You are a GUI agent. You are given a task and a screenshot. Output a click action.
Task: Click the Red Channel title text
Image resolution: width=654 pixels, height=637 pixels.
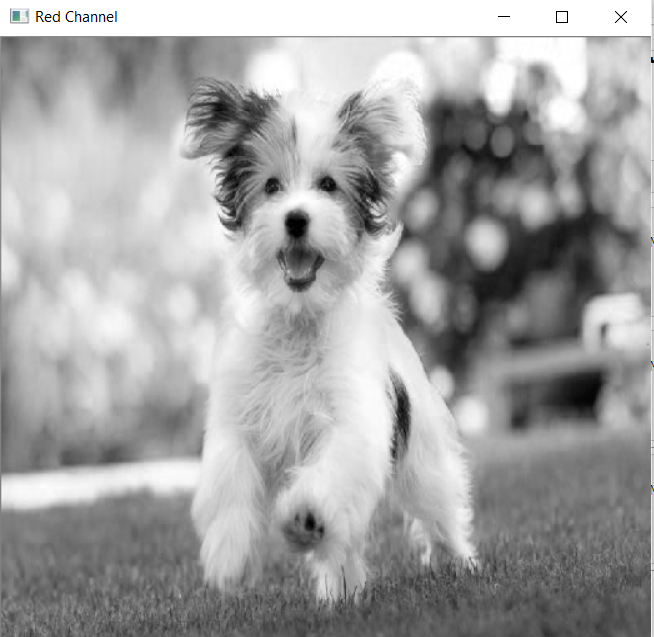pos(76,17)
